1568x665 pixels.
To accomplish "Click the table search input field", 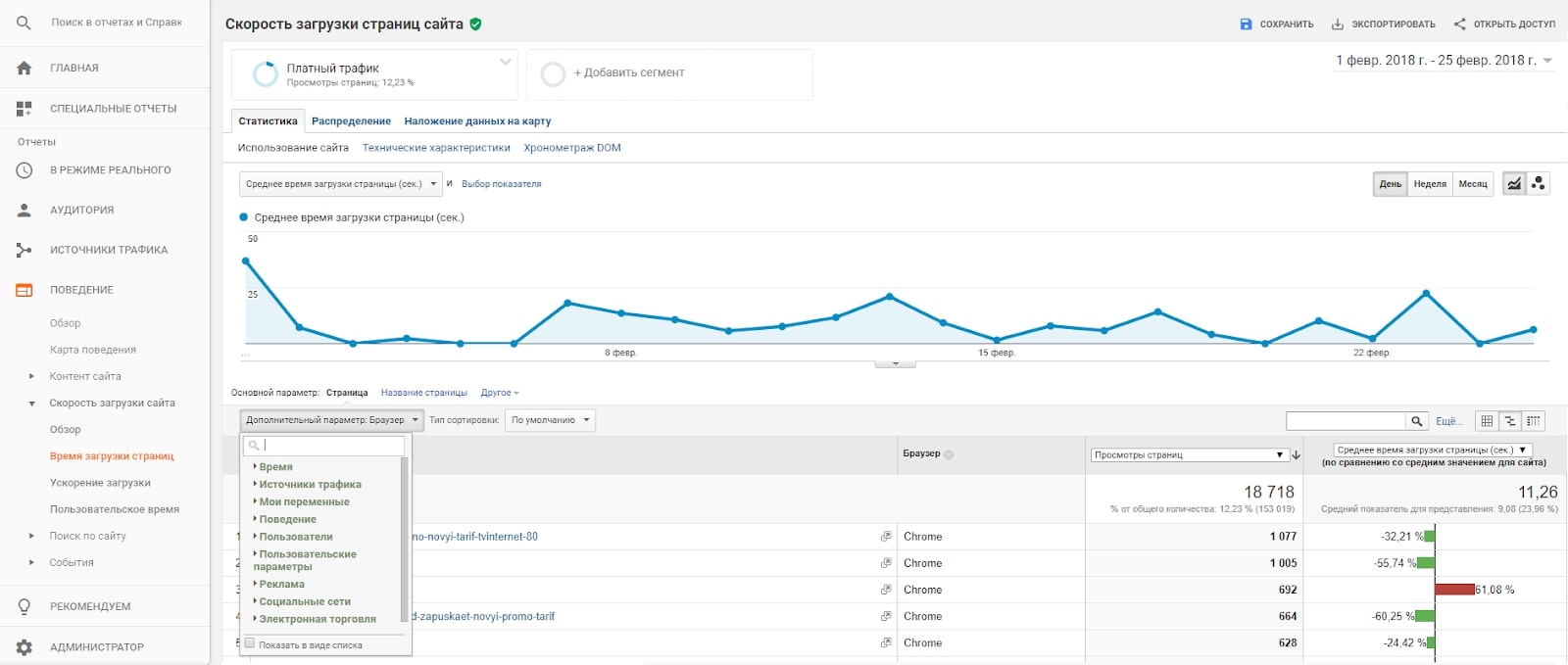I will click(1346, 421).
